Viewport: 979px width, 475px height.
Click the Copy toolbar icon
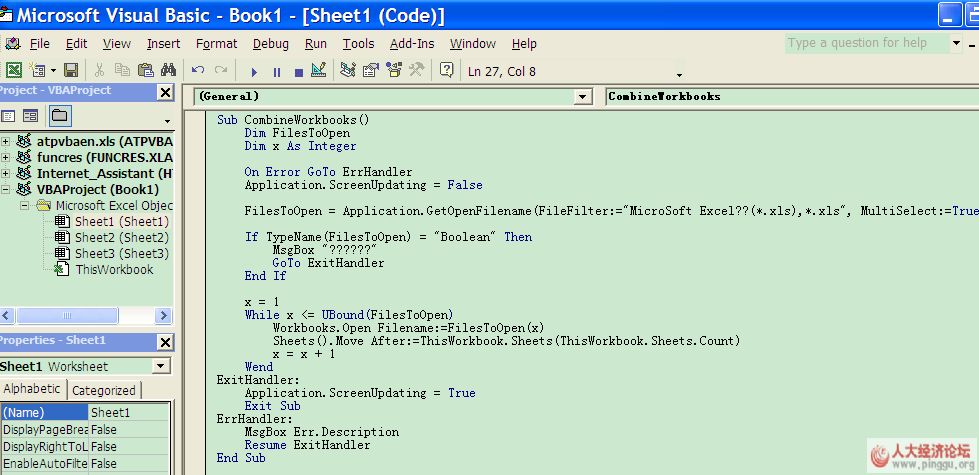122,70
